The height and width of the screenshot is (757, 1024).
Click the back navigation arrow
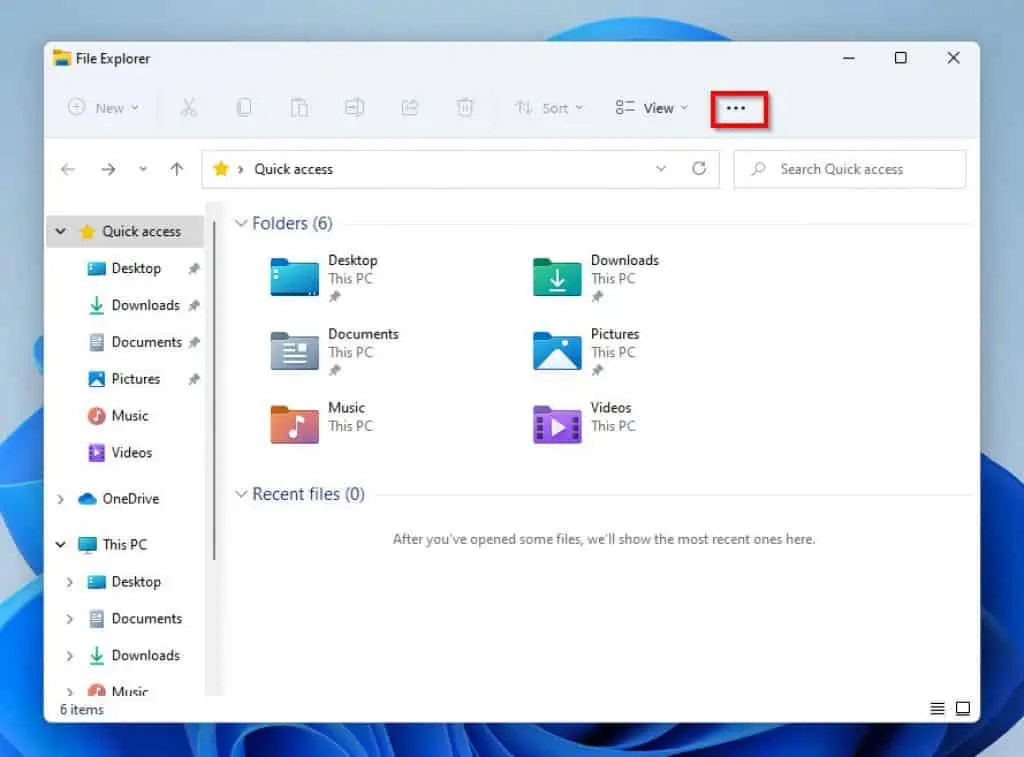(67, 169)
